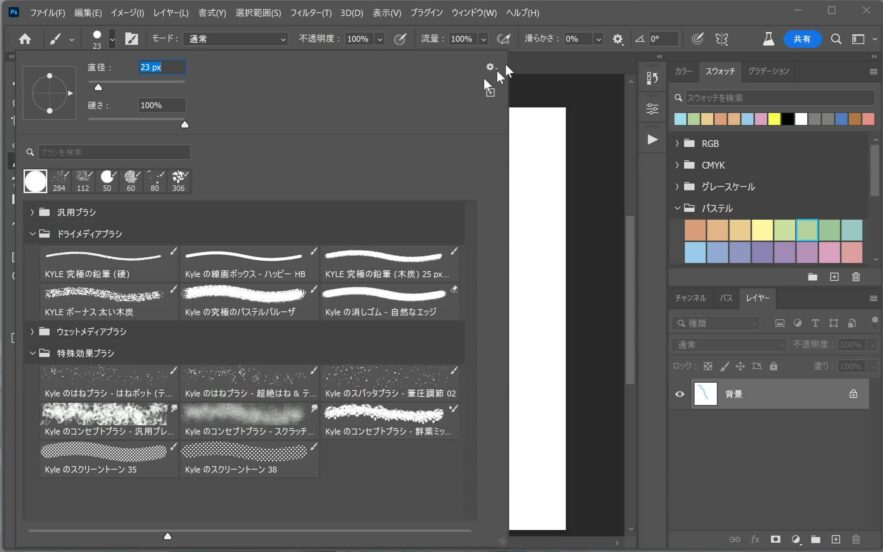
Task: Open the symmetry paint butterfly options
Action: (x=721, y=39)
